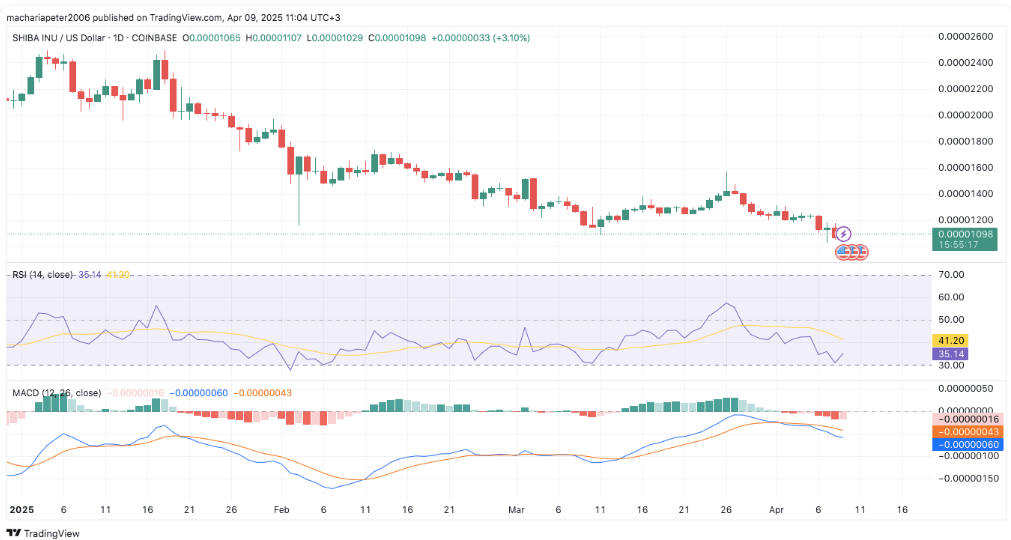1011x540 pixels.
Task: Open the US flag economic event markers
Action: pyautogui.click(x=851, y=252)
